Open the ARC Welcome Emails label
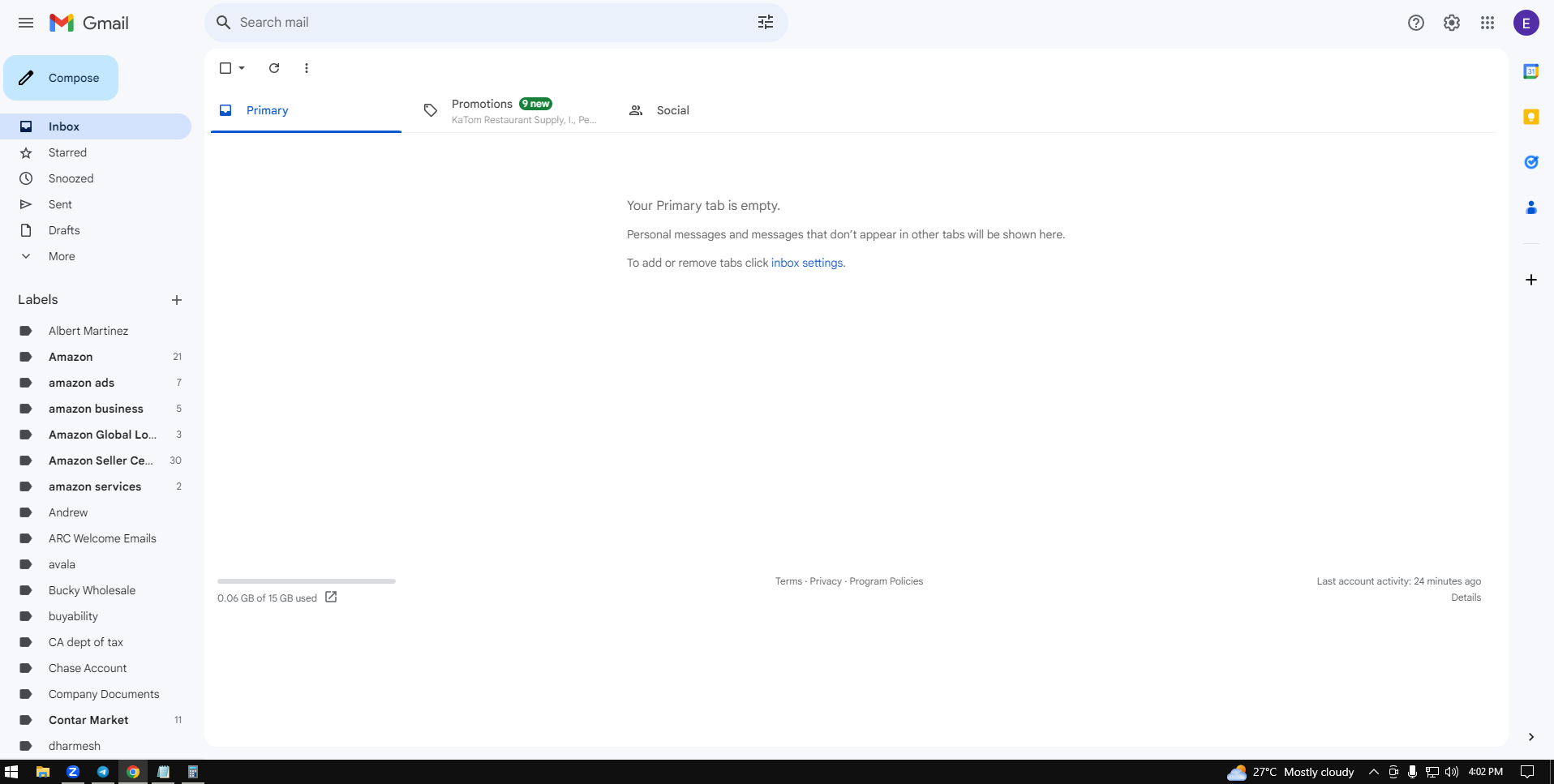 point(96,538)
